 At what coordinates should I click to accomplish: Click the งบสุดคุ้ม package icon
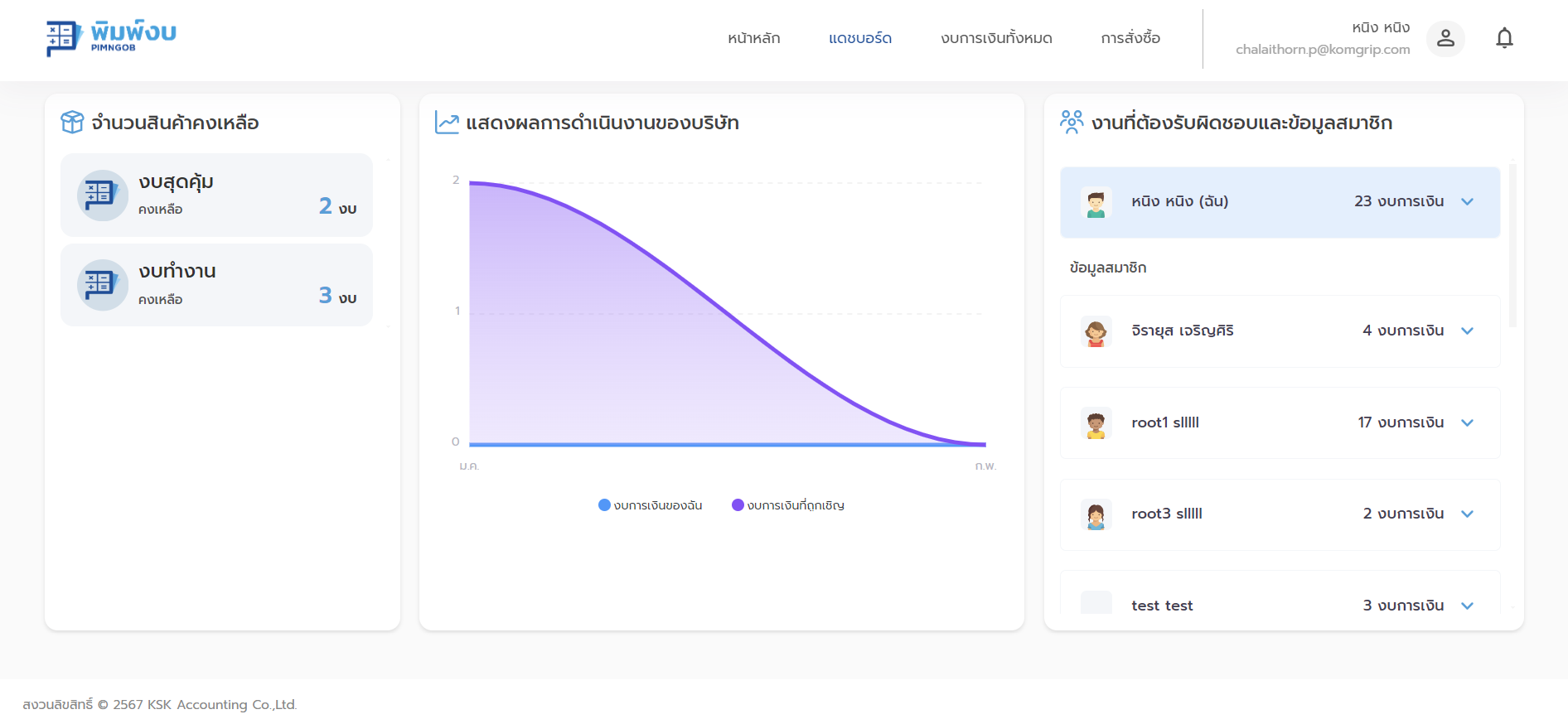102,195
